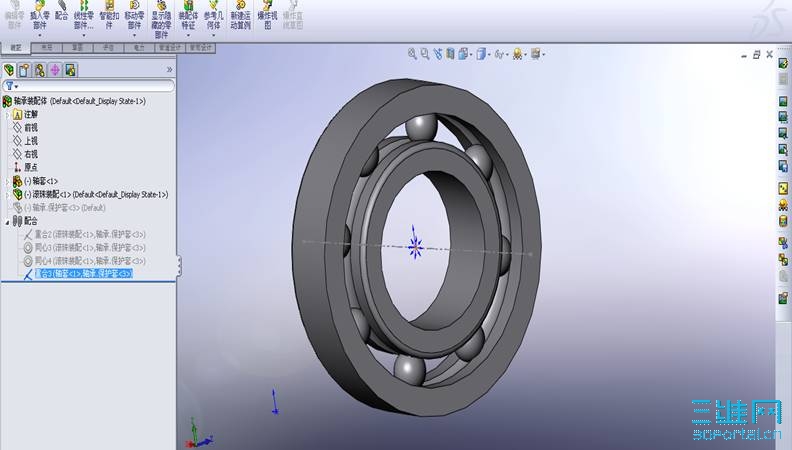Viewport: 792px width, 450px height.
Task: Click the feature tree filter input field
Action: [x=88, y=86]
